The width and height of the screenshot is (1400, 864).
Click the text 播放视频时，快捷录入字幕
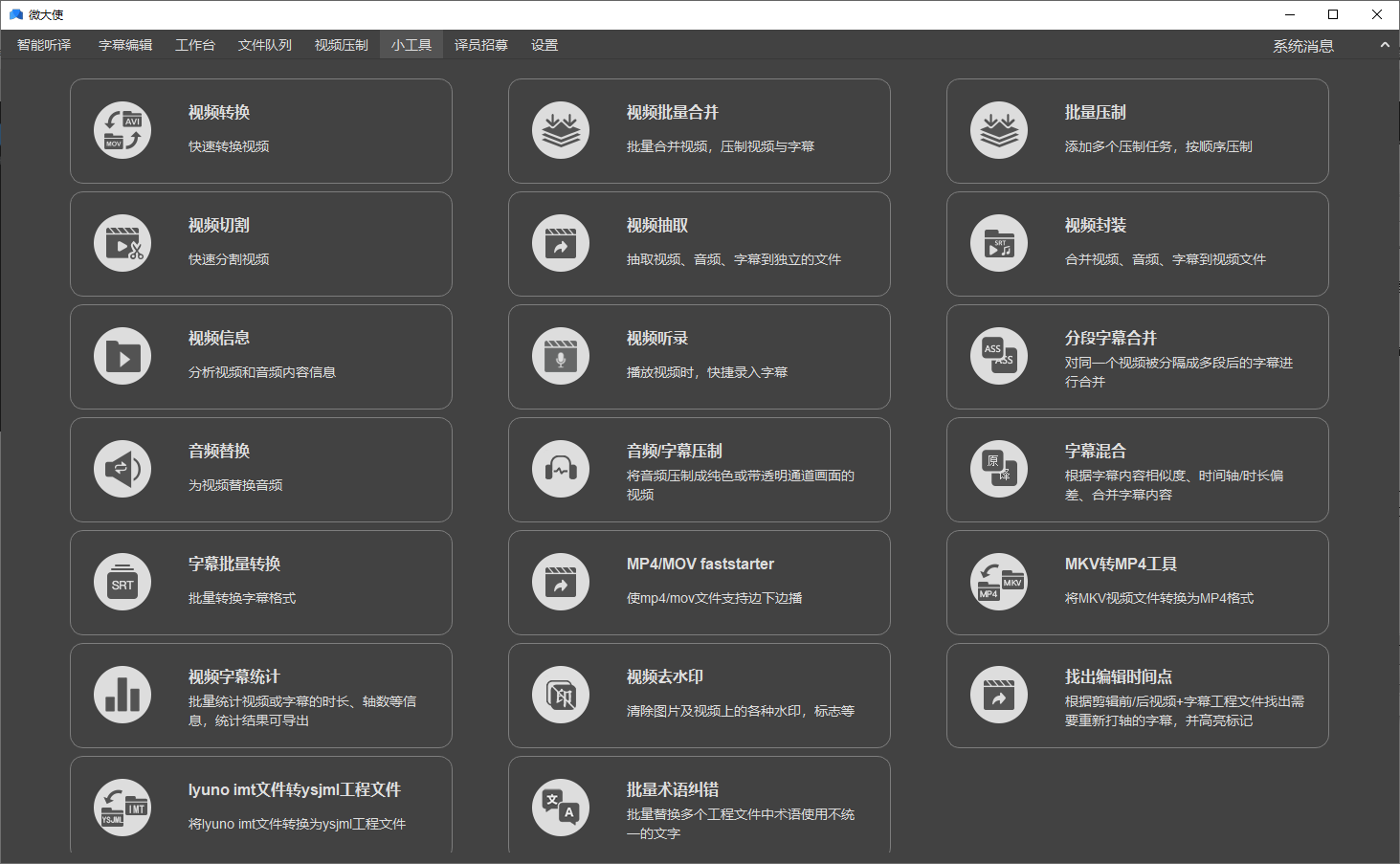pos(707,372)
